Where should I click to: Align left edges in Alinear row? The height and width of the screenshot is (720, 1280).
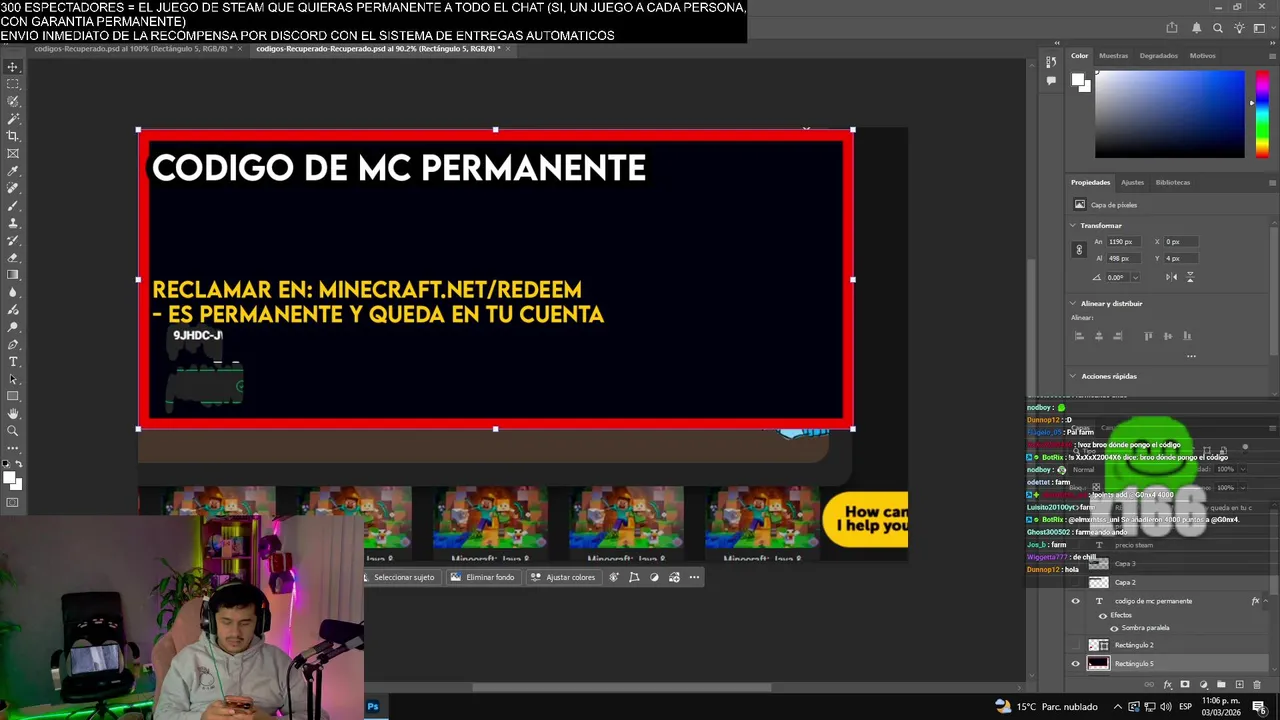pyautogui.click(x=1079, y=336)
